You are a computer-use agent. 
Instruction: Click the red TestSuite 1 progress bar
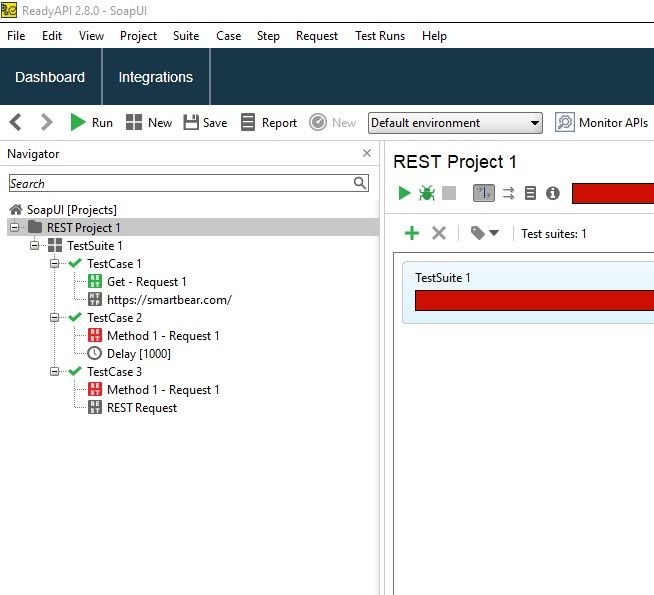coord(533,301)
